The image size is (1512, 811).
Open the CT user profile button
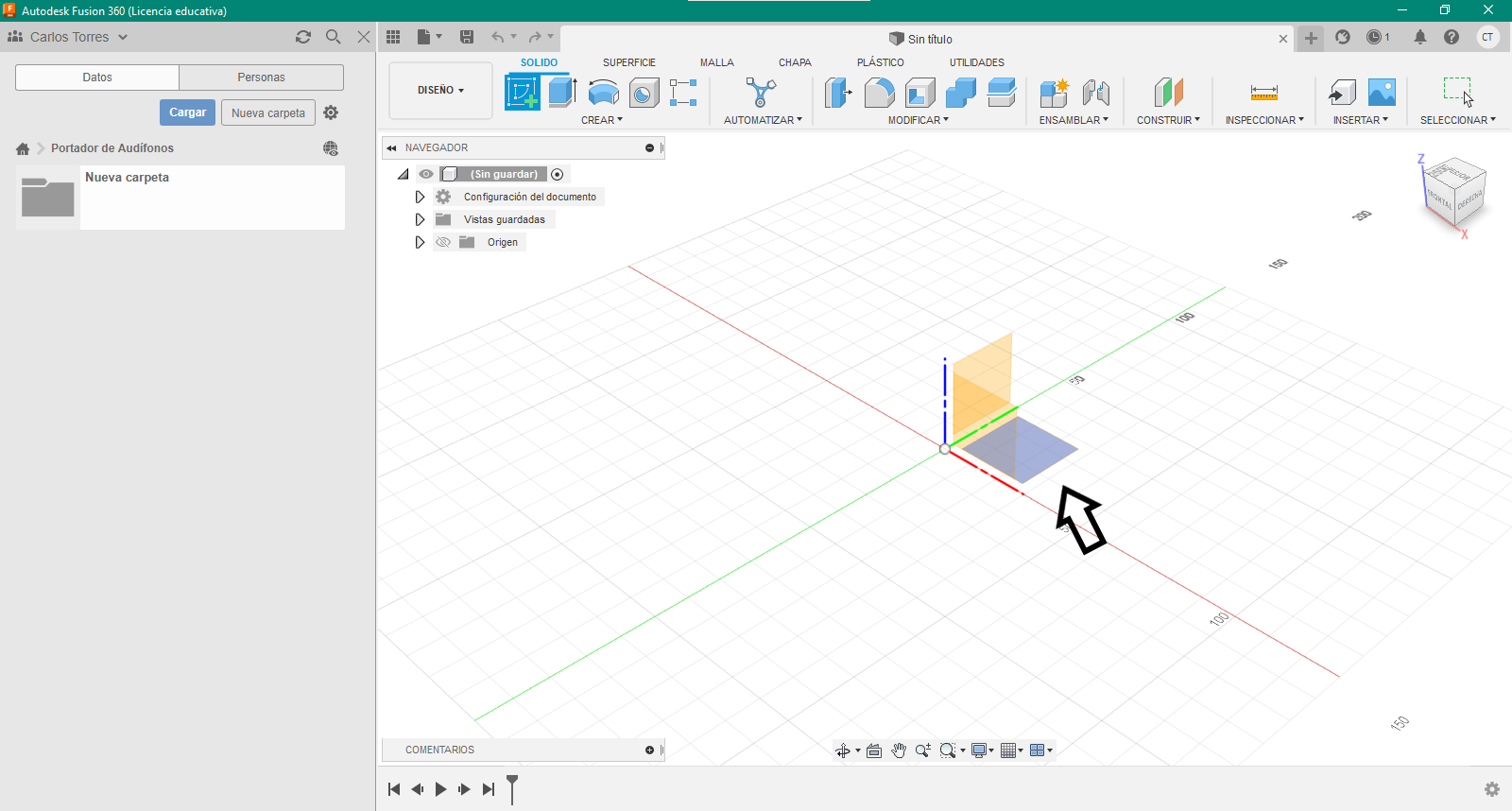click(x=1487, y=37)
